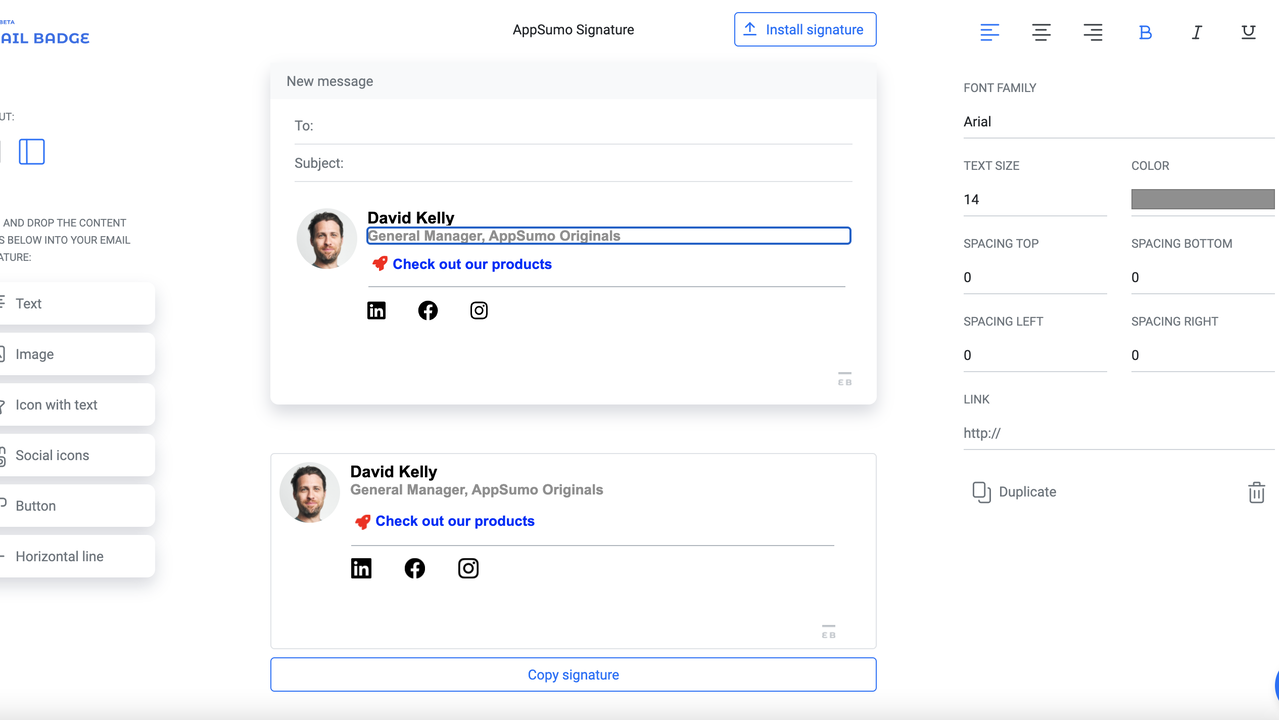
Task: Click Install signature button
Action: [805, 30]
